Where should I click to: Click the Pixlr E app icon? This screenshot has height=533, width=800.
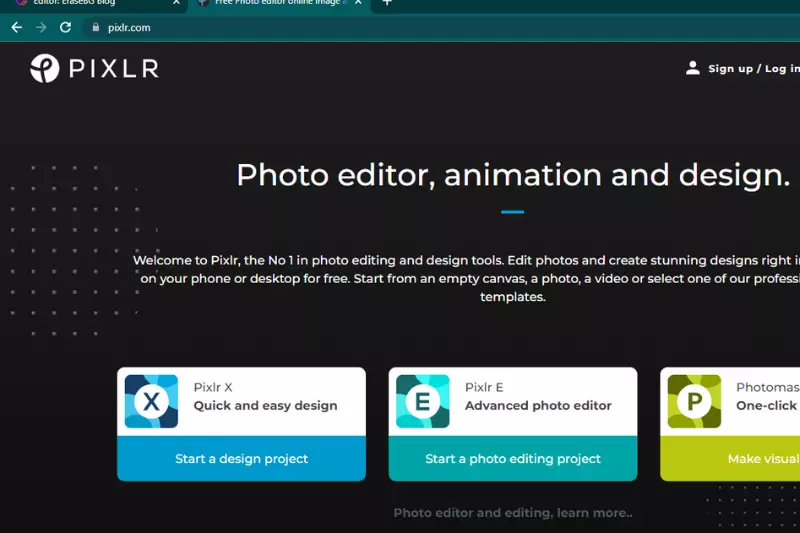[x=423, y=401]
